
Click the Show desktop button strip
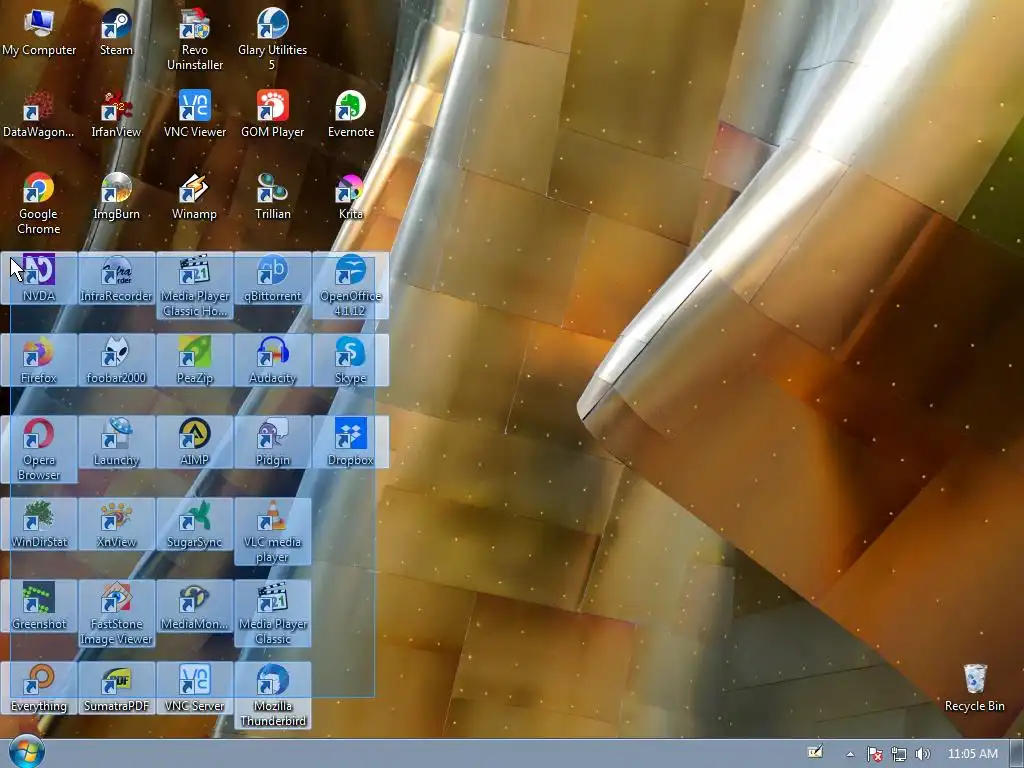tap(1017, 754)
